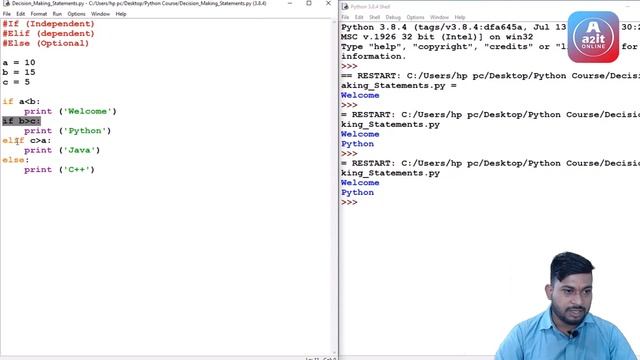Click the print ('C++') line
Image resolution: width=640 pixels, height=360 pixels.
pos(59,170)
